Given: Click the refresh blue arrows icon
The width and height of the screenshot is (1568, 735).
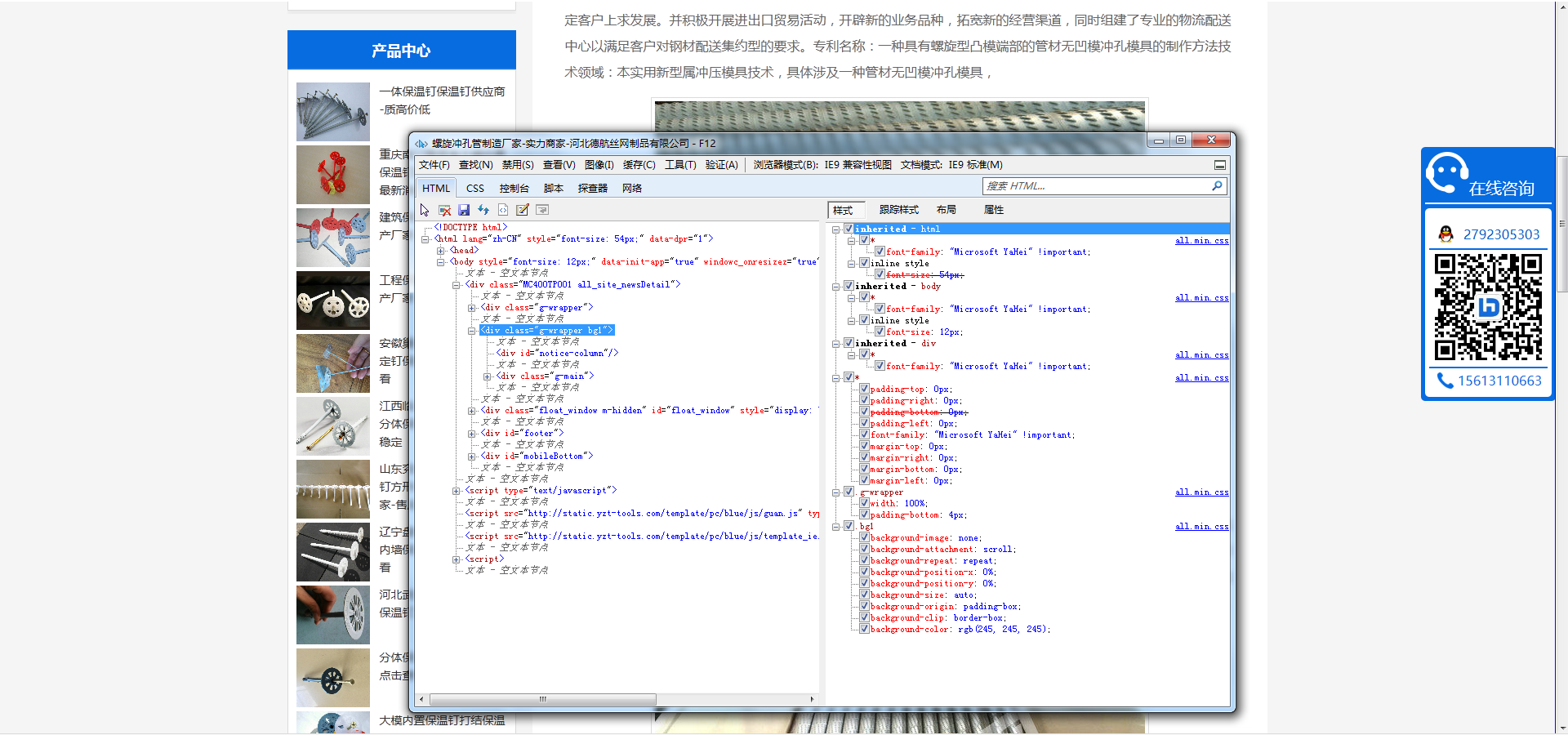Looking at the screenshot, I should tap(483, 210).
